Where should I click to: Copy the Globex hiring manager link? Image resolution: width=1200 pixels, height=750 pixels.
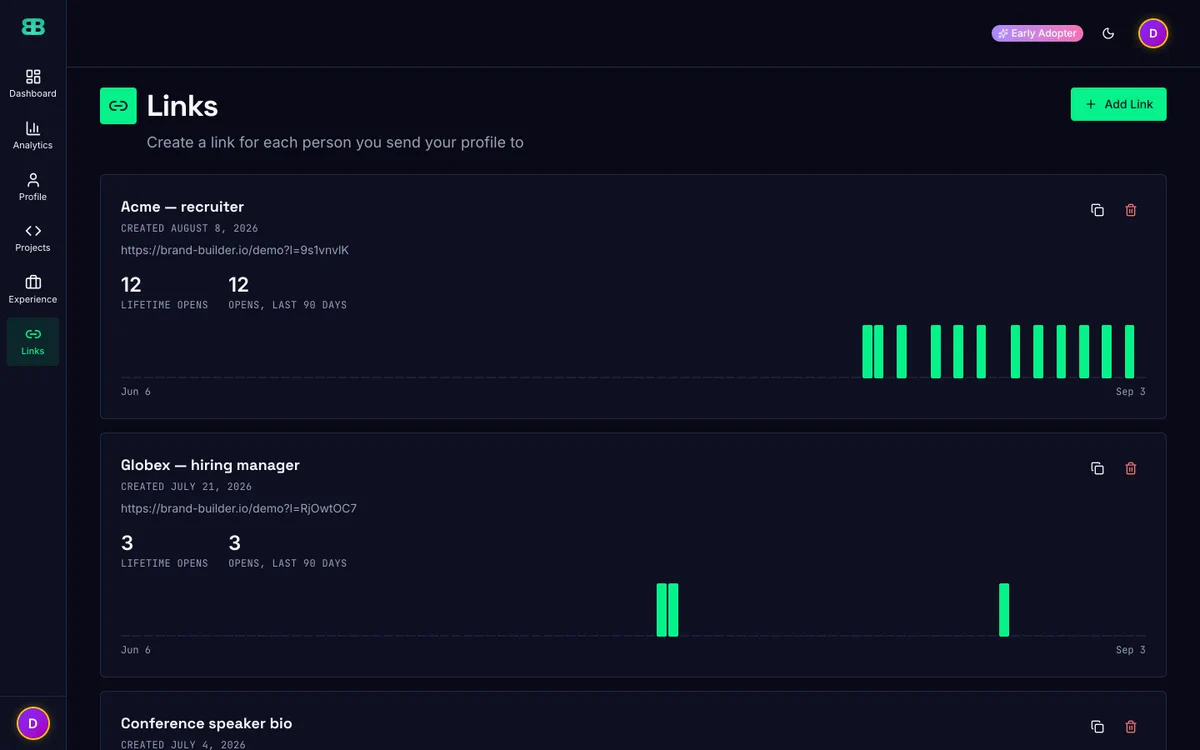[1097, 468]
